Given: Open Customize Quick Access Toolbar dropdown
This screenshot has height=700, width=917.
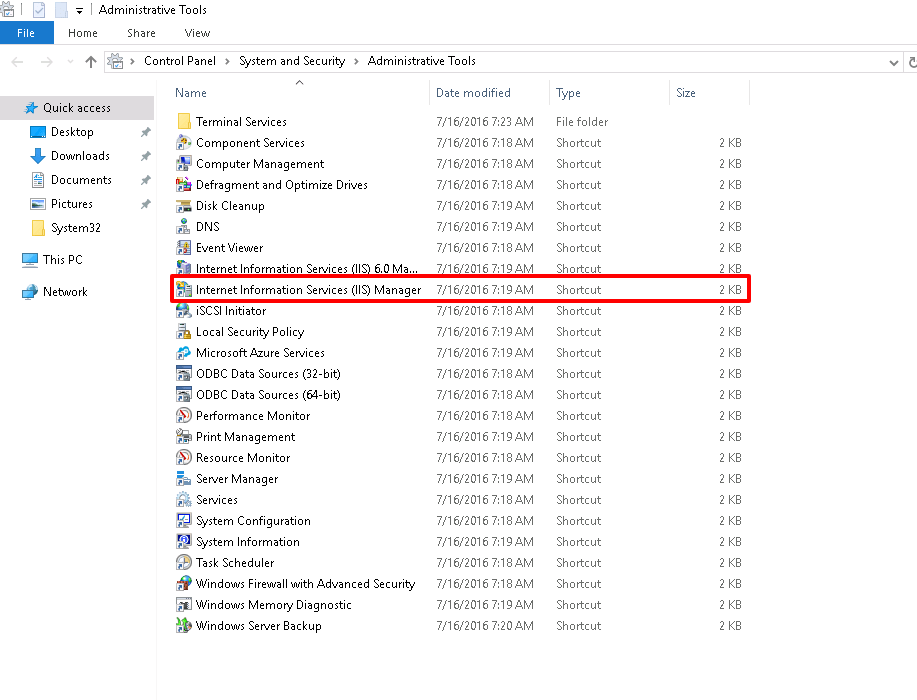Looking at the screenshot, I should click(x=80, y=11).
